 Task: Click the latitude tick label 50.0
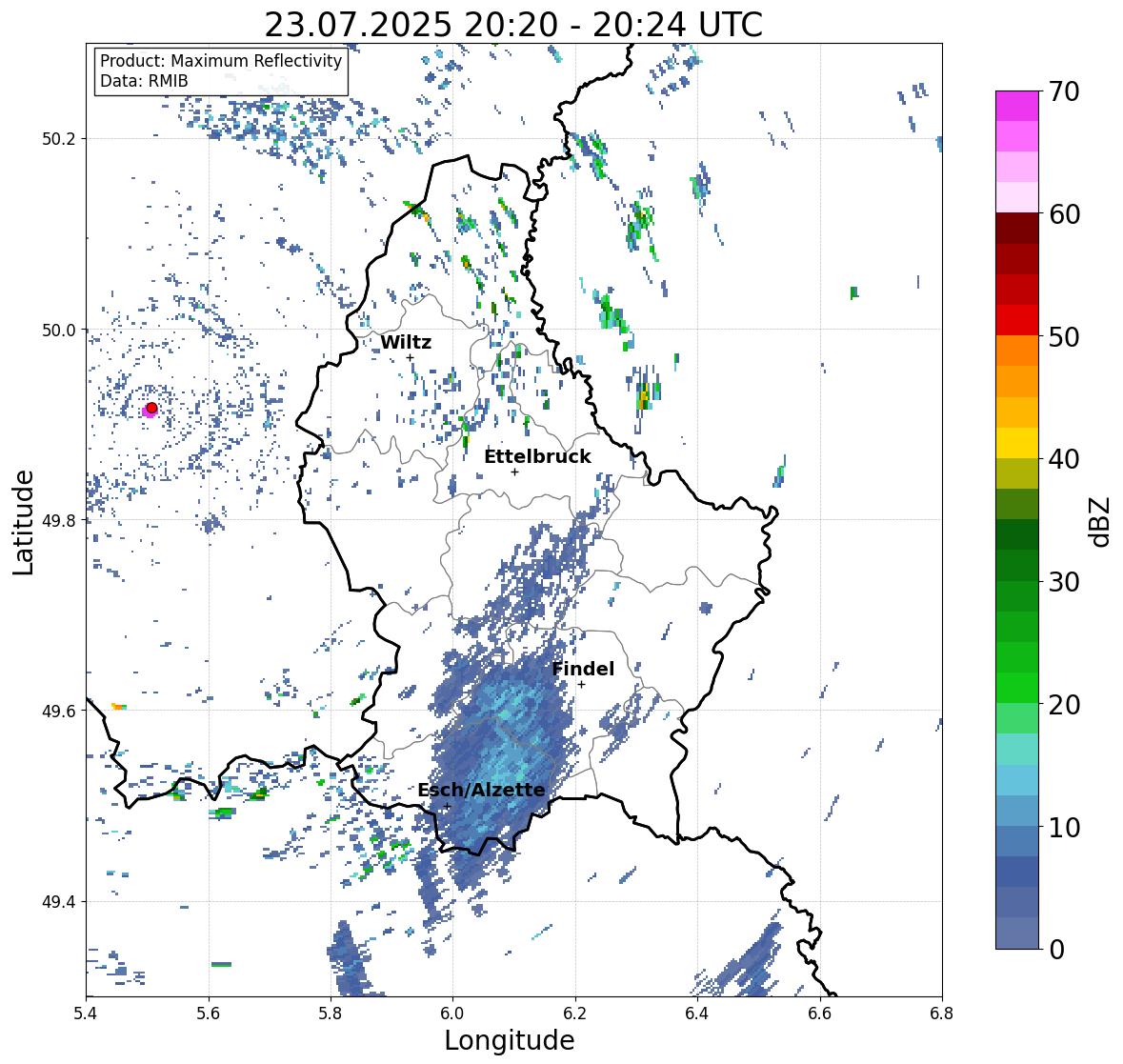[x=59, y=331]
